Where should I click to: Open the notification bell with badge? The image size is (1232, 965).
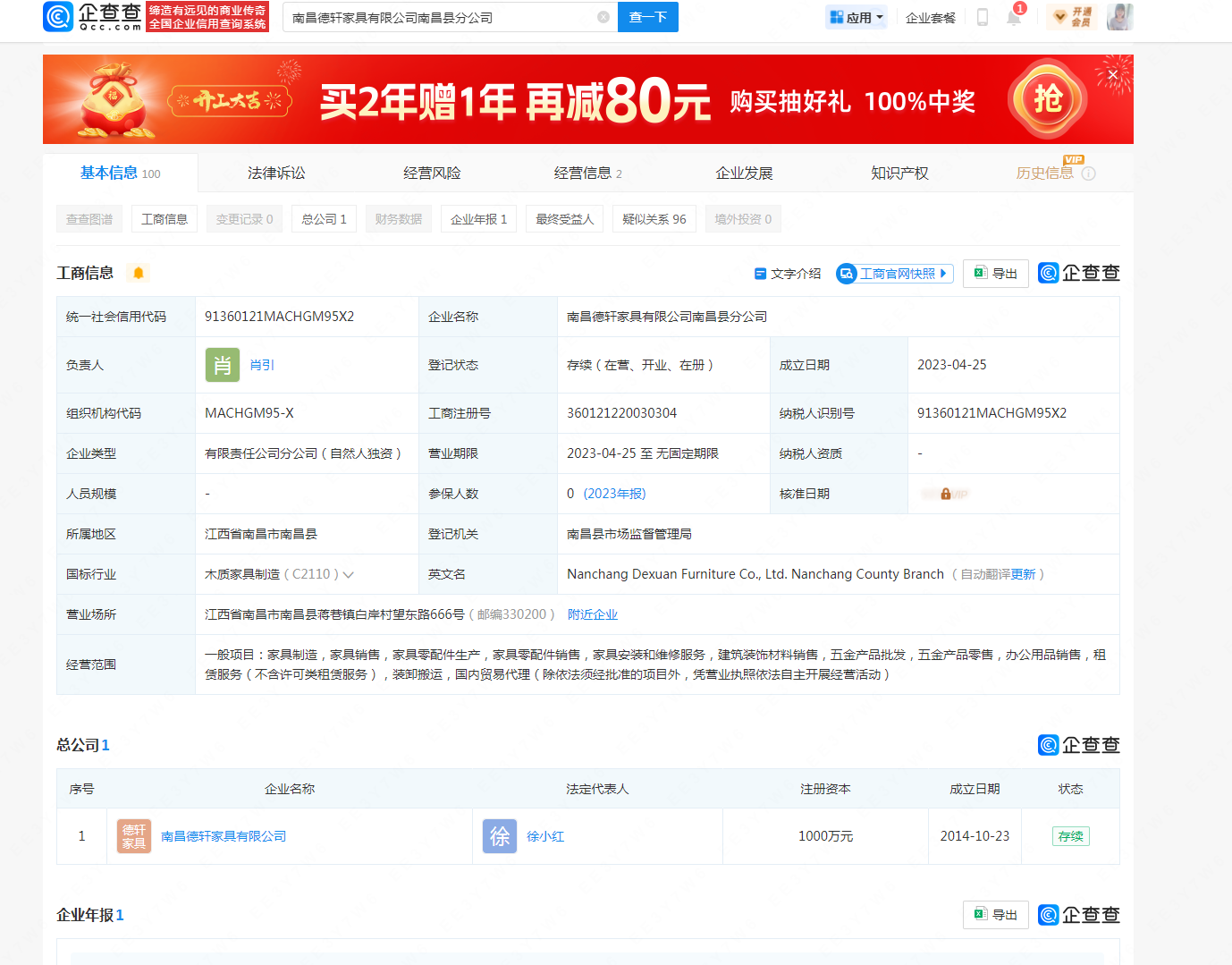pyautogui.click(x=1014, y=16)
